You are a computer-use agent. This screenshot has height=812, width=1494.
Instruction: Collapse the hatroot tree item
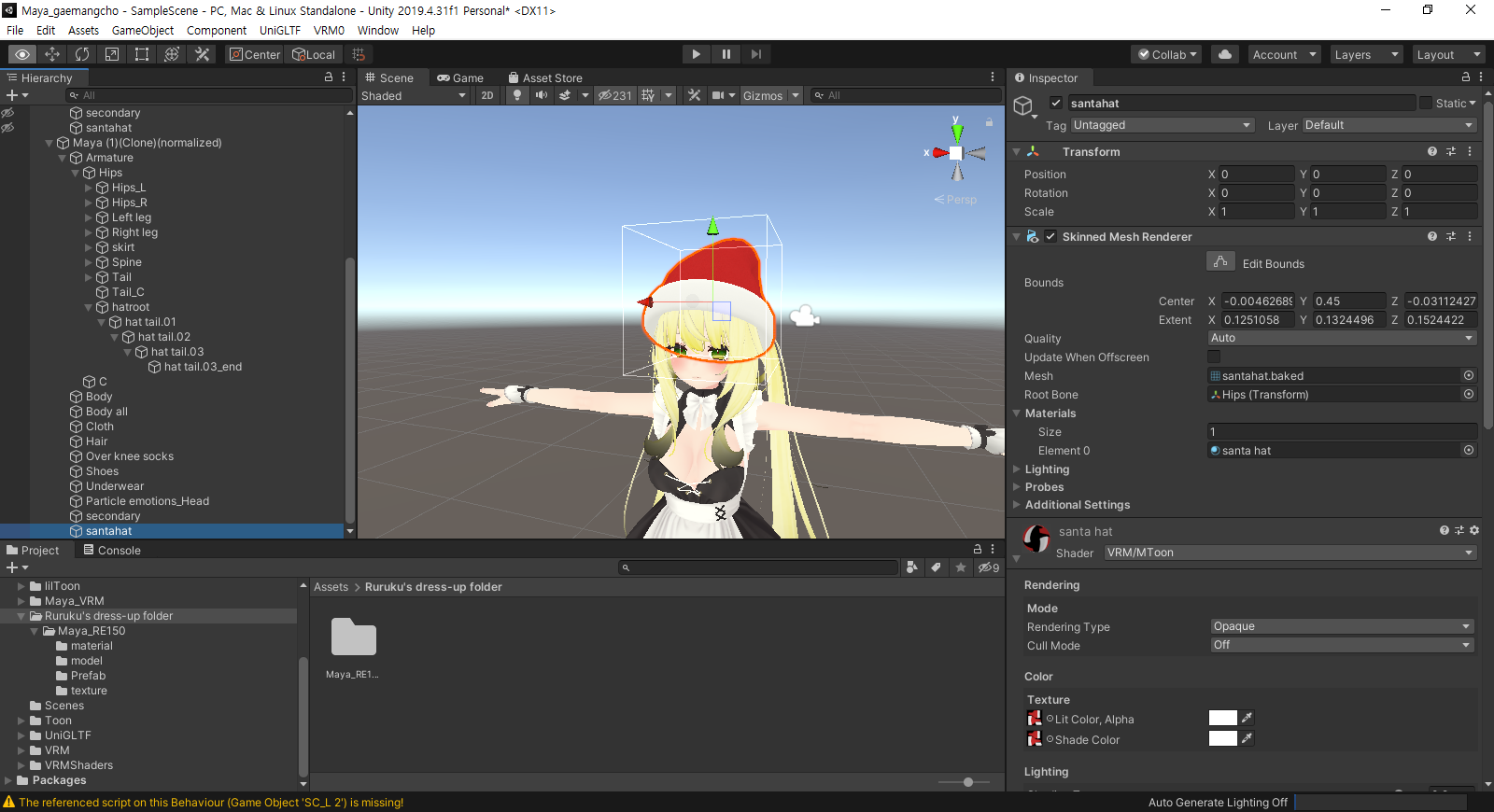coord(89,307)
